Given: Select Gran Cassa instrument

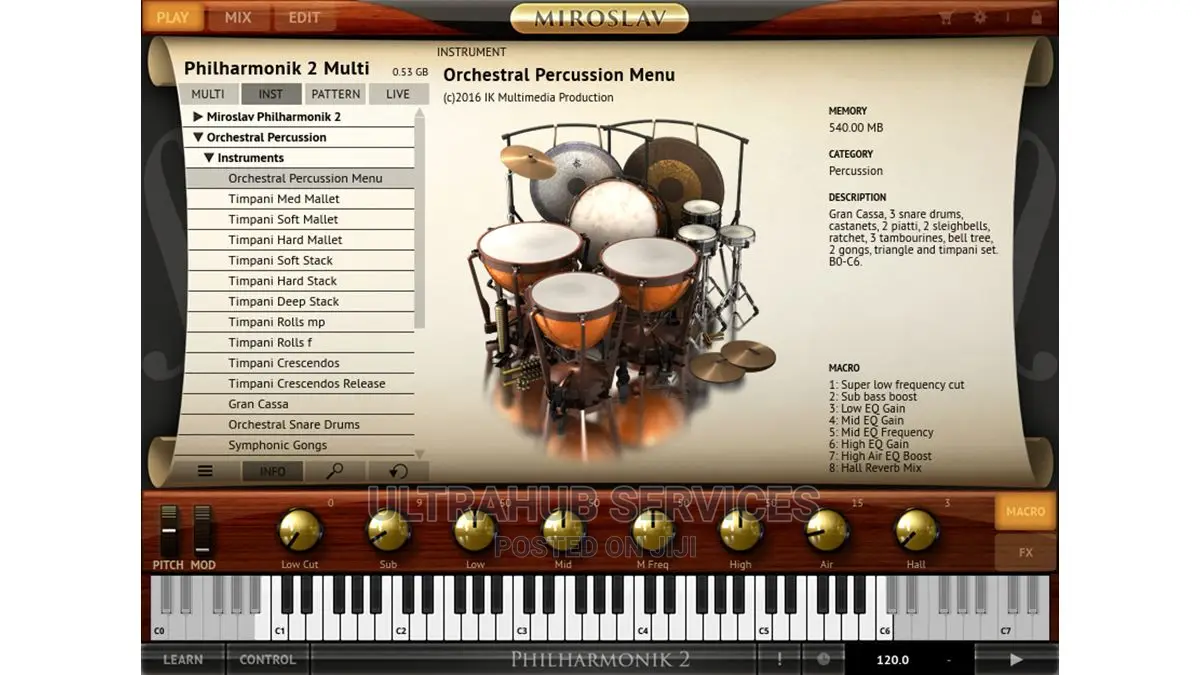Looking at the screenshot, I should pos(300,404).
